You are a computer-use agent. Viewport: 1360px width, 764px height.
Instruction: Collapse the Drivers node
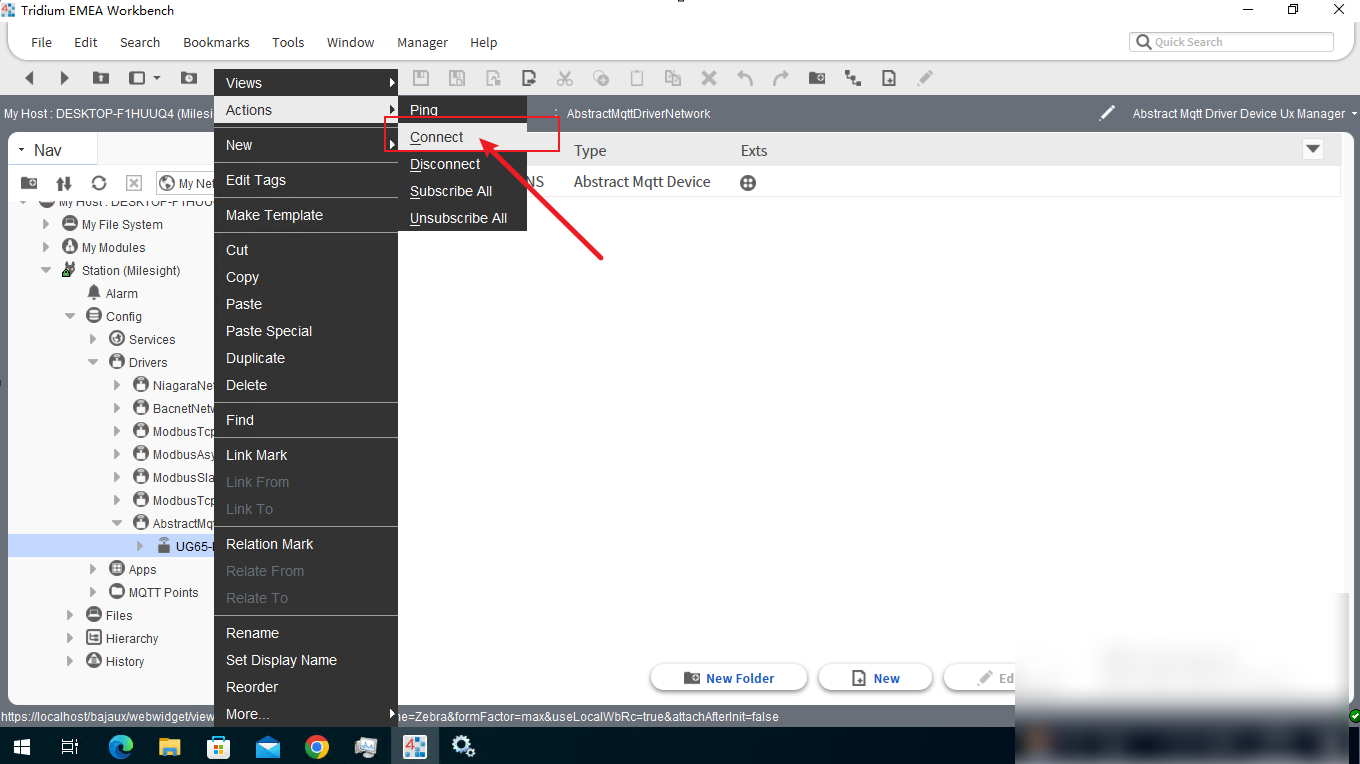93,363
